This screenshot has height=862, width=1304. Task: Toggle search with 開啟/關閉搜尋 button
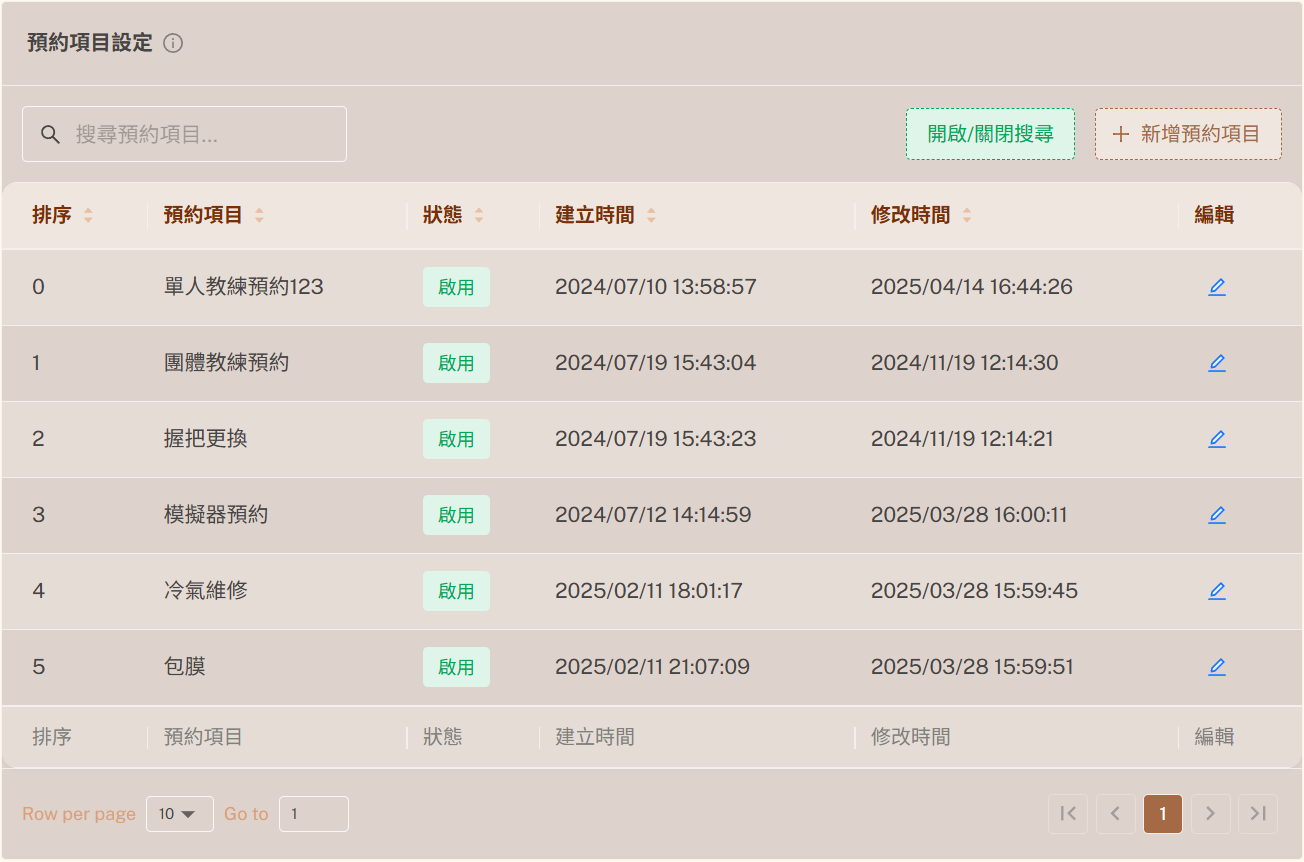coord(990,134)
